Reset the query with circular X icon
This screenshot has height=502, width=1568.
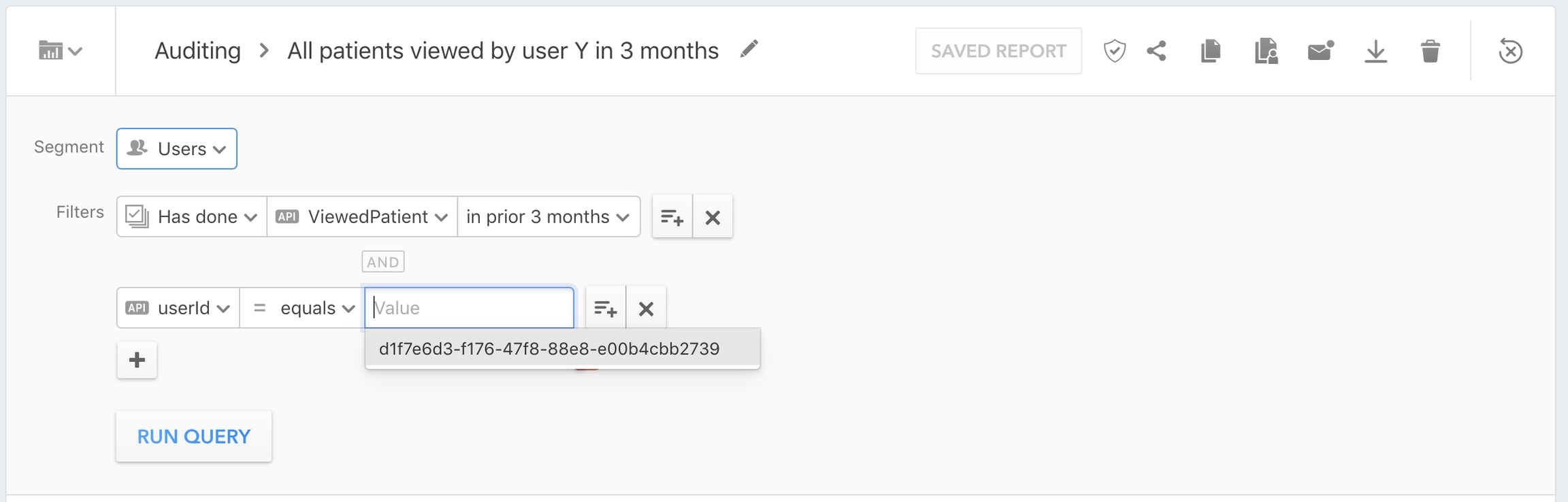click(1510, 51)
